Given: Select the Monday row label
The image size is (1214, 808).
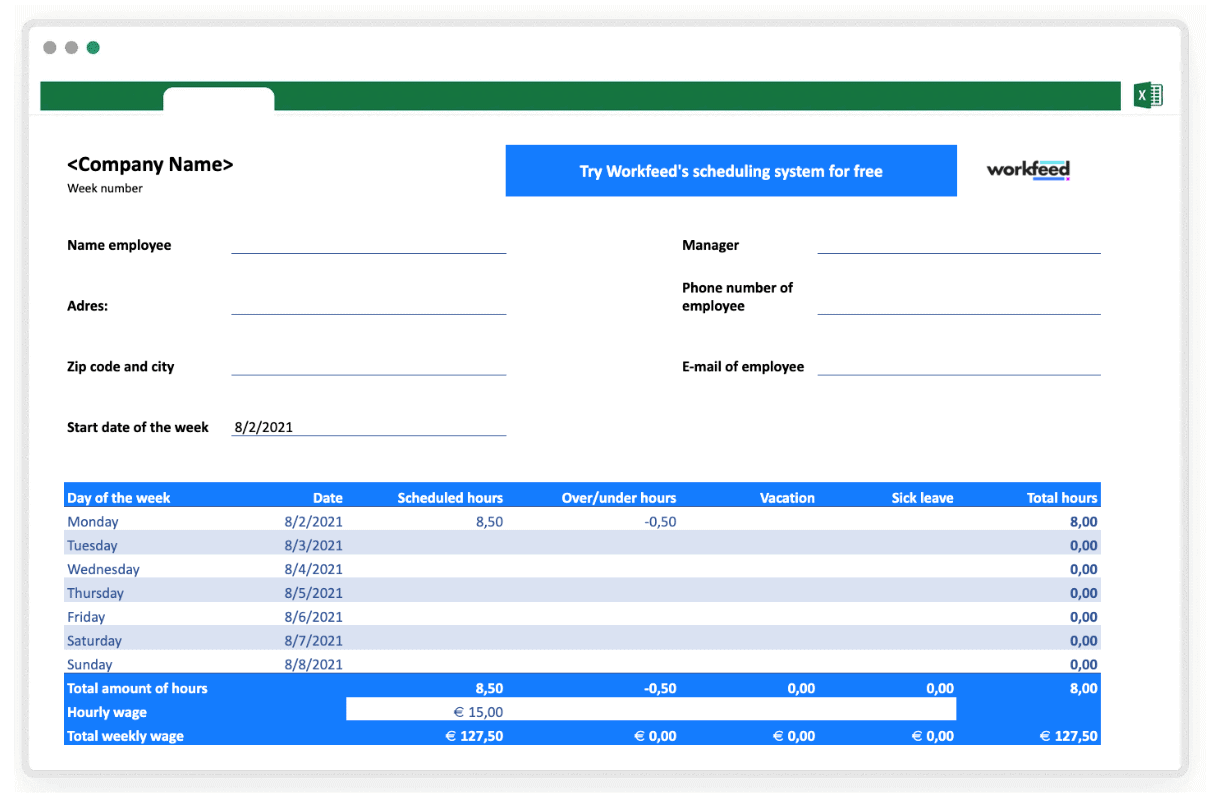Looking at the screenshot, I should (x=93, y=522).
